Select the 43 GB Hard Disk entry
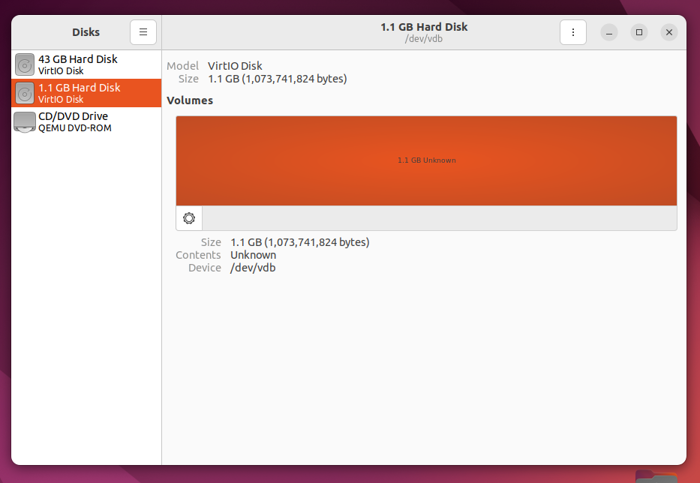700x483 pixels. point(86,65)
